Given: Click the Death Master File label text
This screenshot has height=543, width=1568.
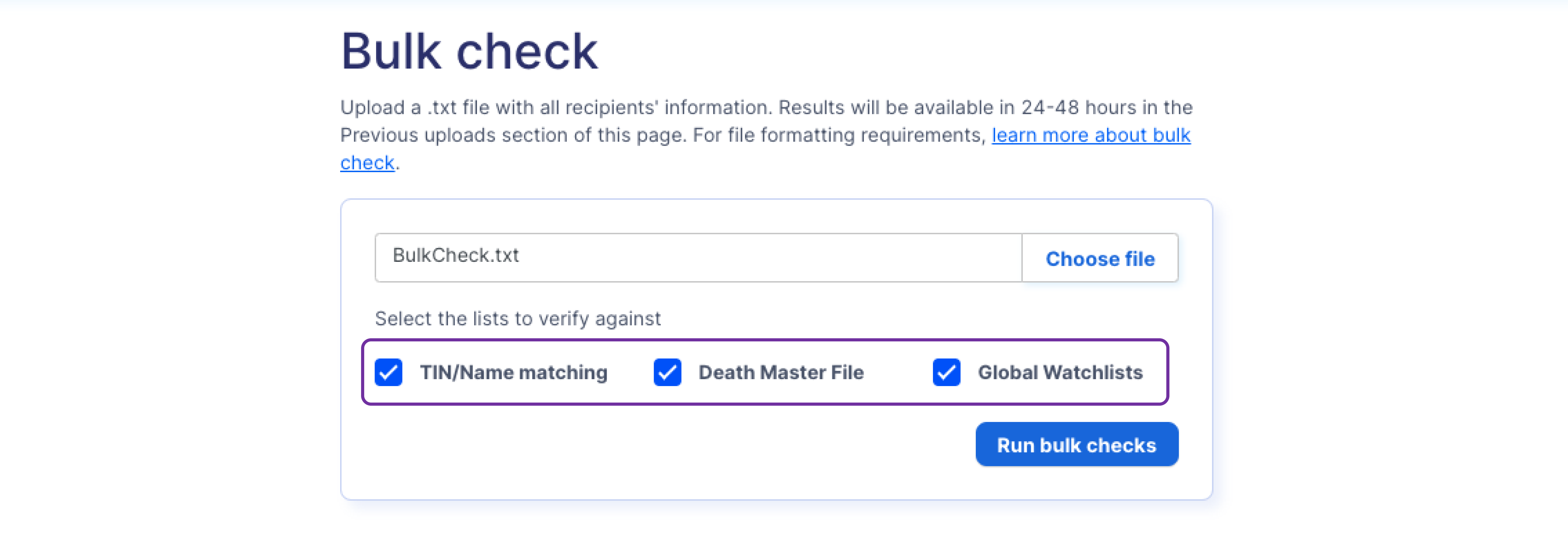Looking at the screenshot, I should tap(781, 372).
